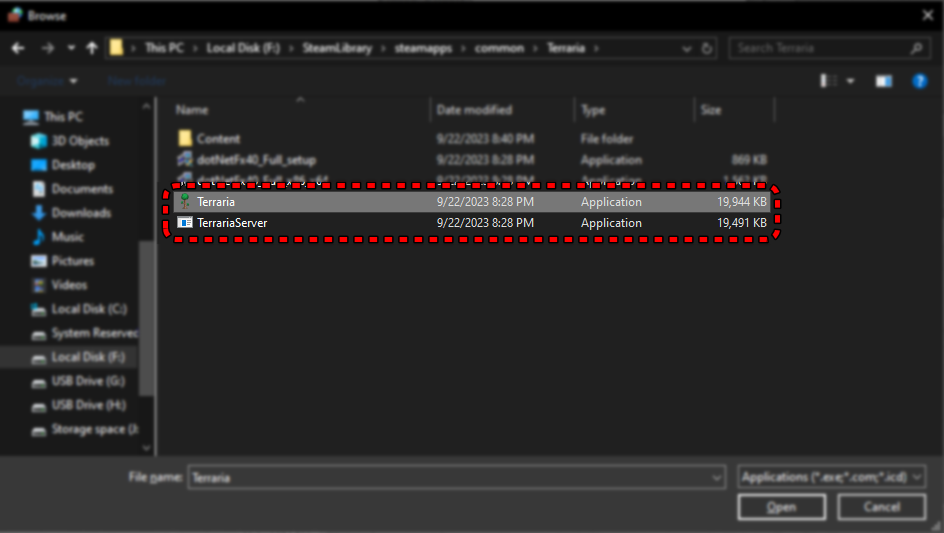The width and height of the screenshot is (944, 533).
Task: Click navigation pane scroll up arrow
Action: click(x=146, y=106)
